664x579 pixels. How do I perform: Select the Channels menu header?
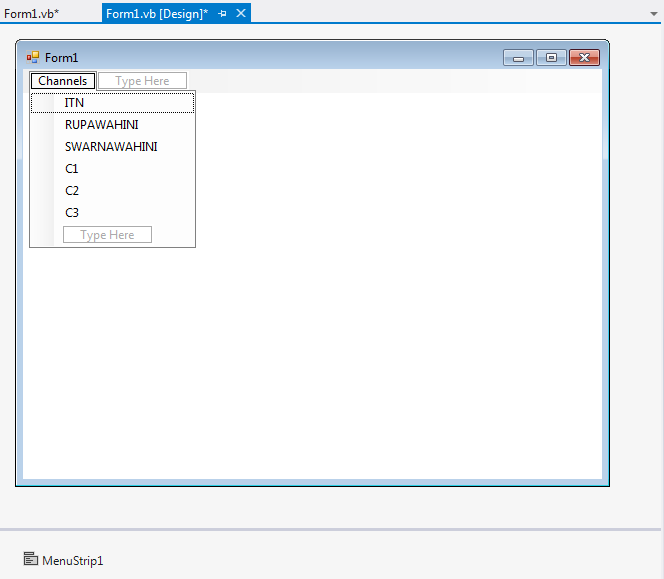click(63, 80)
